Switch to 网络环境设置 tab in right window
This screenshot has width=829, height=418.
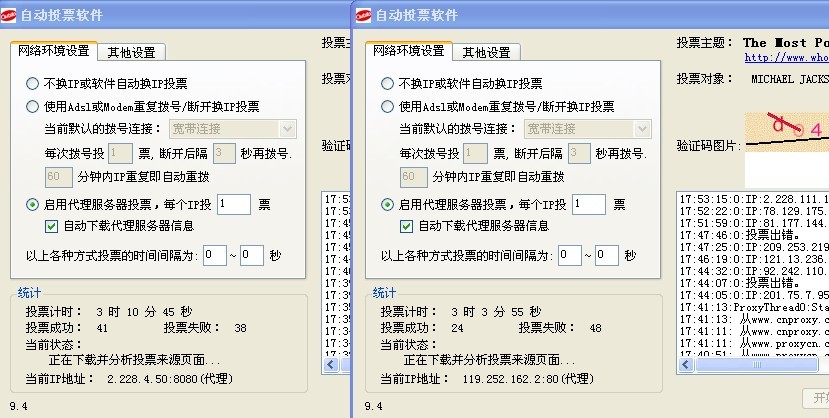tap(408, 51)
